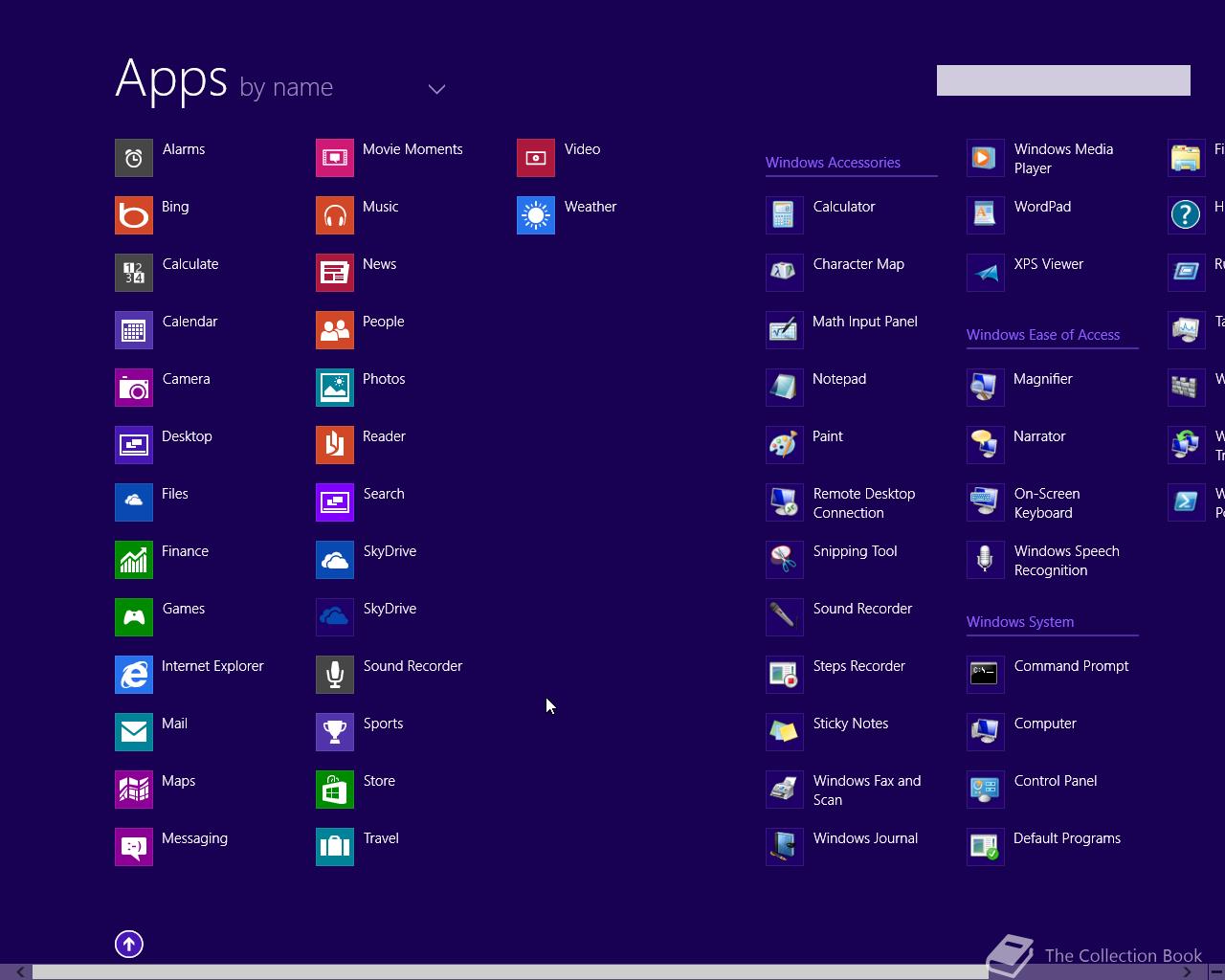Image resolution: width=1225 pixels, height=980 pixels.
Task: Click the 'Computer' label in Windows System
Action: 1045,724
